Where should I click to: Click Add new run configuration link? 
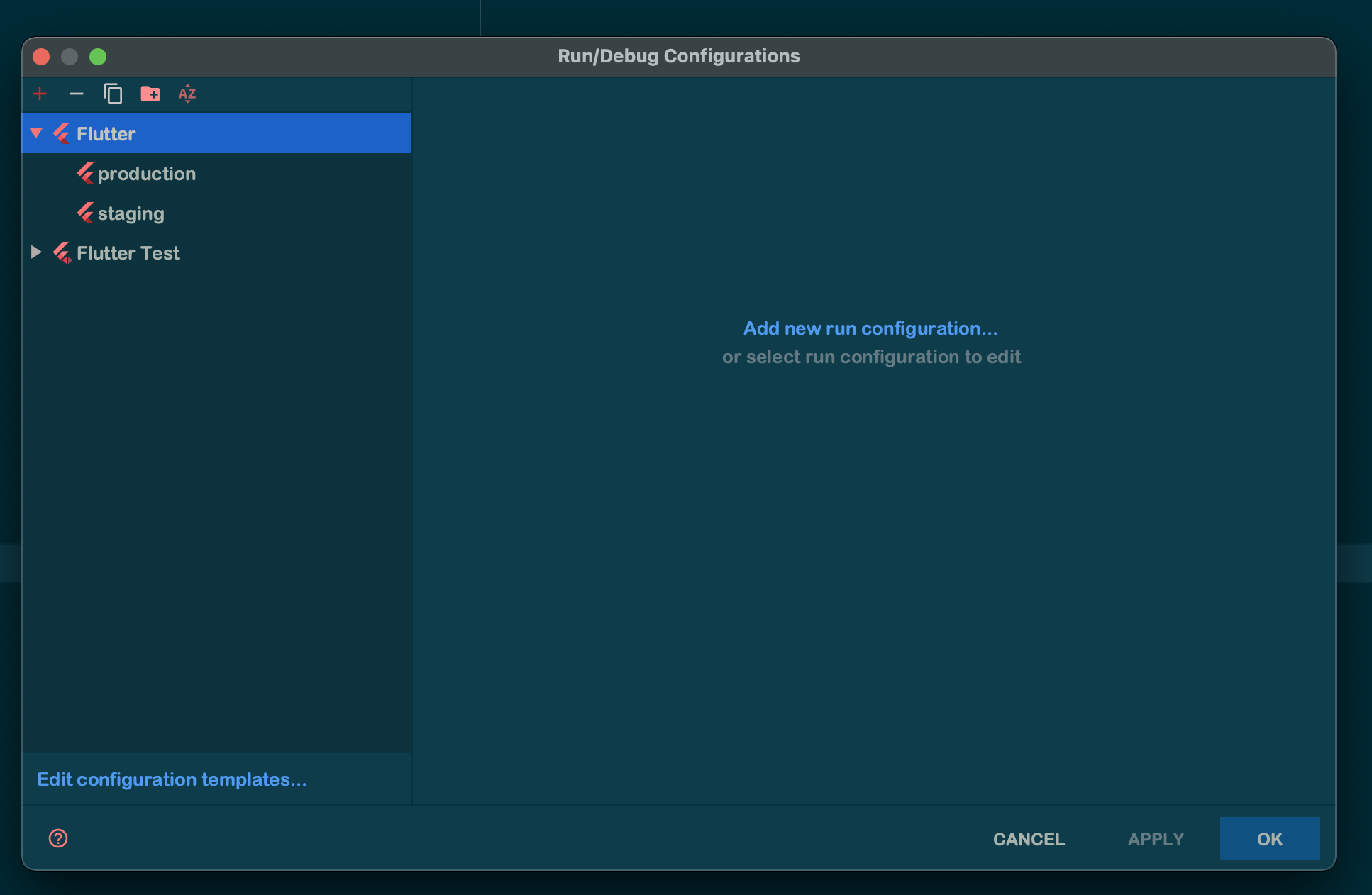(x=870, y=328)
